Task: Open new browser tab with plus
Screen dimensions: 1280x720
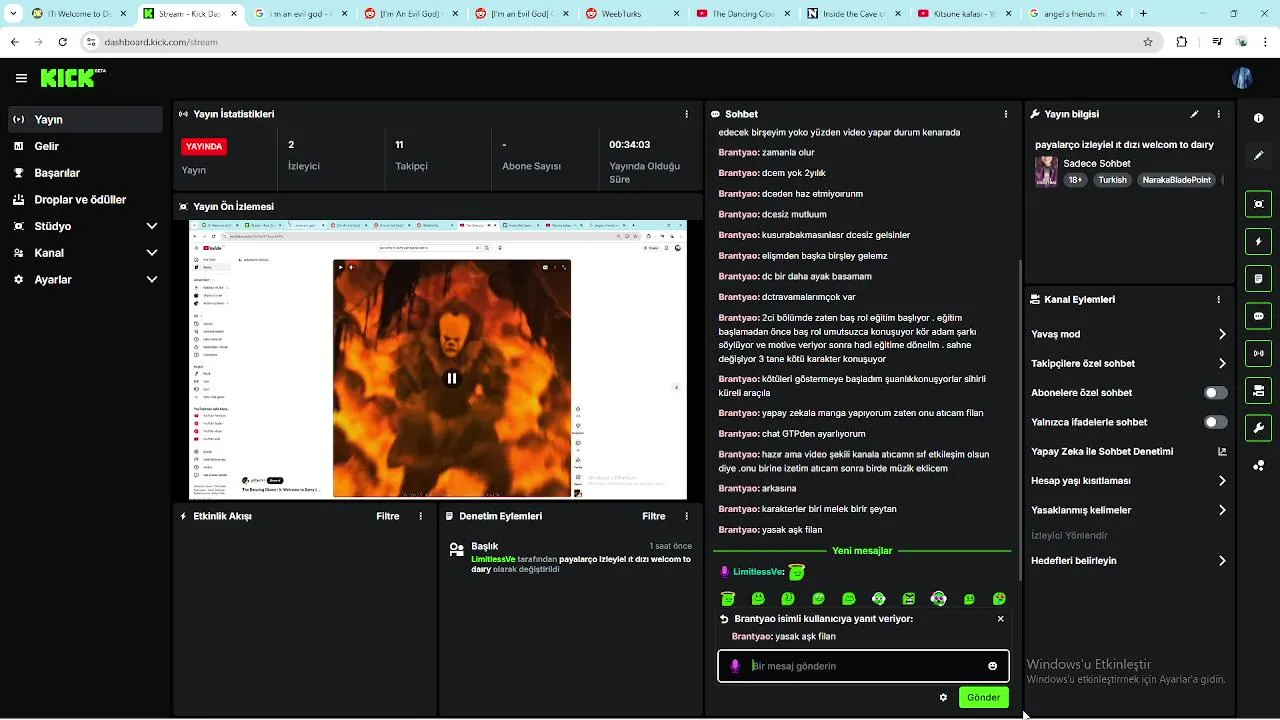Action: (1143, 14)
